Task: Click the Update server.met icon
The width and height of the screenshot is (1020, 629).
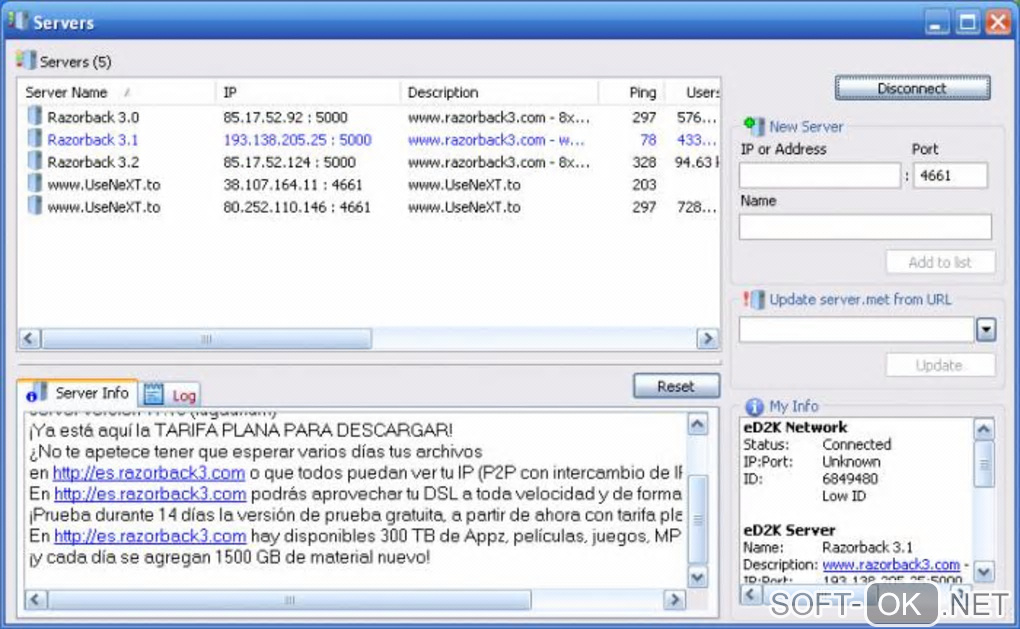Action: 754,299
